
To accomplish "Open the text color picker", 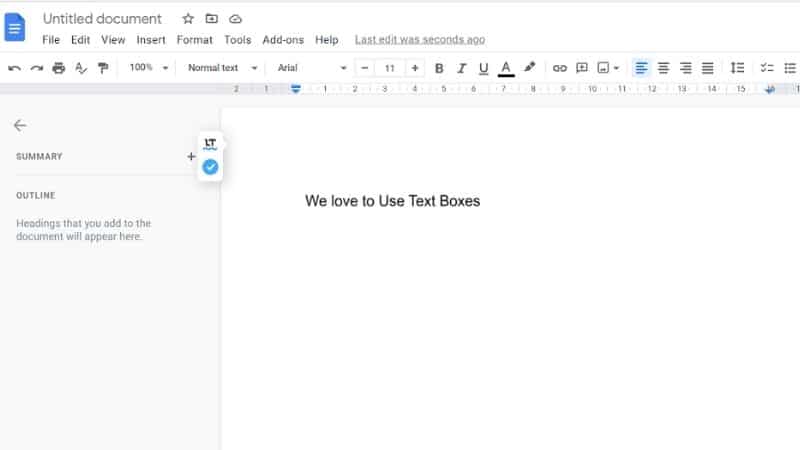I will (x=506, y=68).
